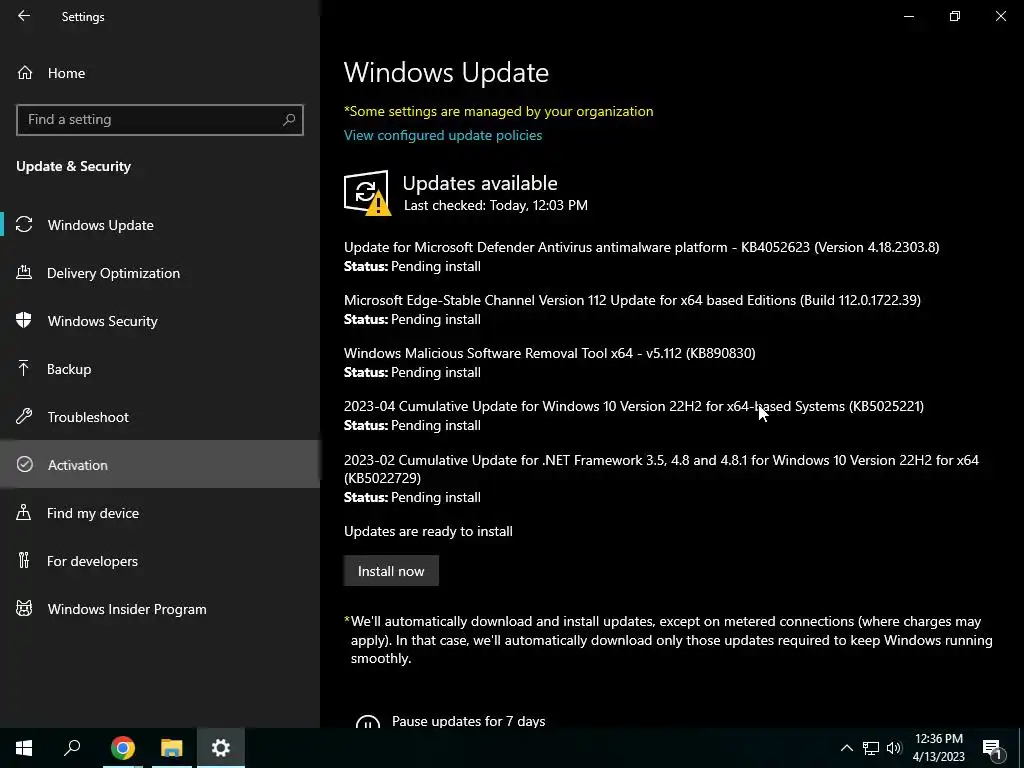Viewport: 1024px width, 768px height.
Task: Open the Backup settings page
Action: [x=160, y=369]
